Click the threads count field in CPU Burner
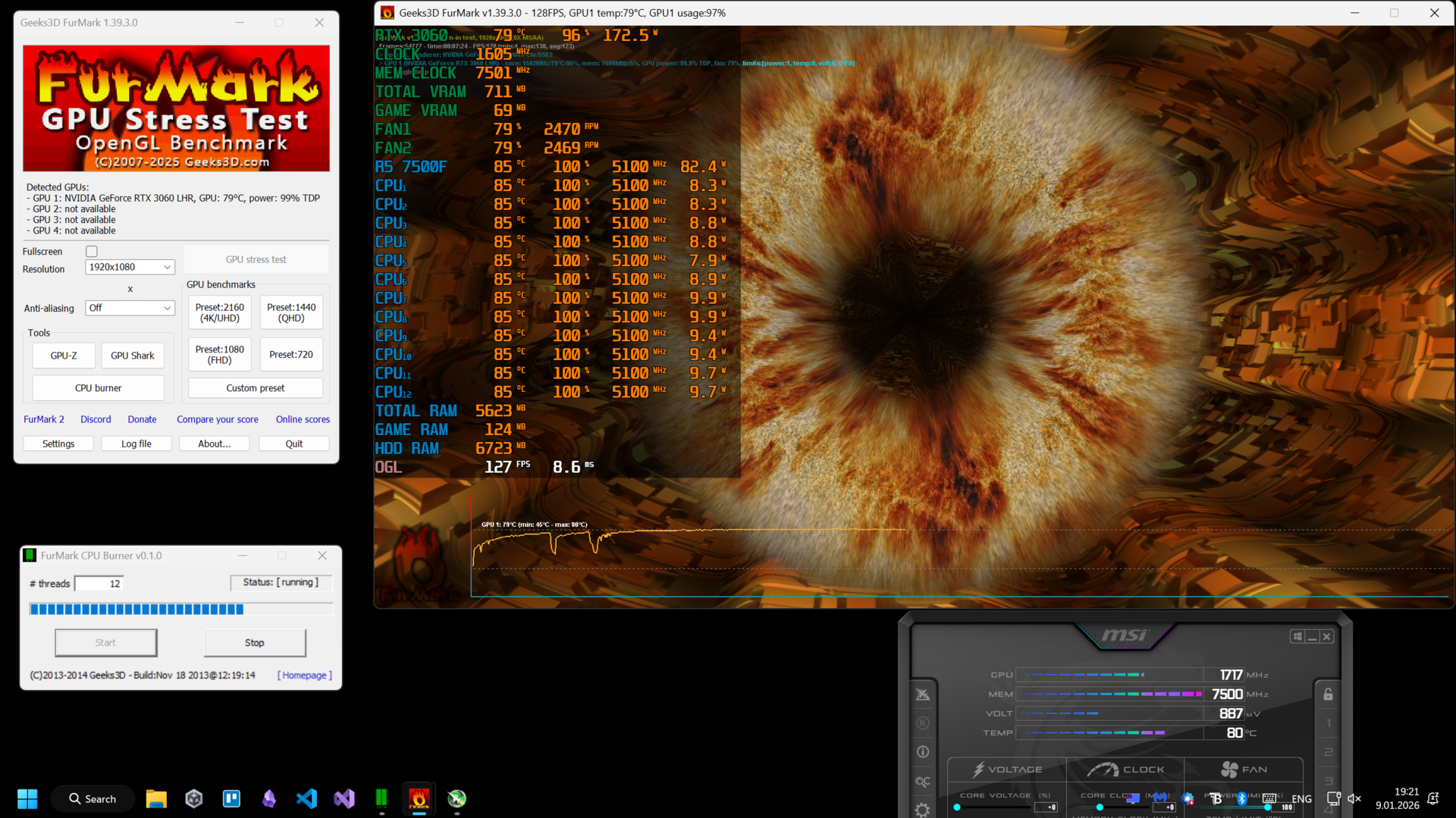The width and height of the screenshot is (1456, 818). (99, 583)
